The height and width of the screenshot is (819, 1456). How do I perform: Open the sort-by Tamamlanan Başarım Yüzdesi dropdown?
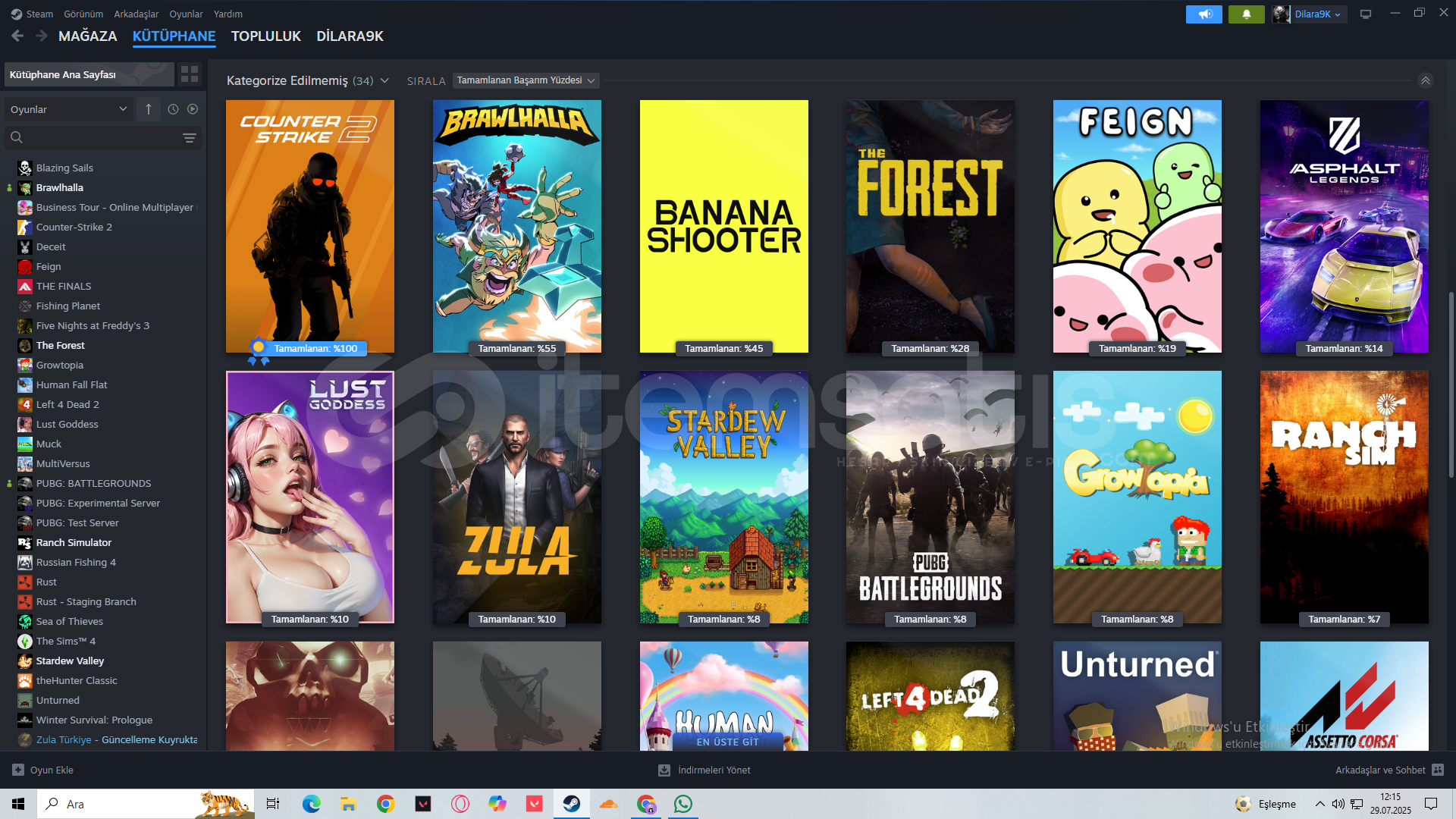click(x=526, y=80)
